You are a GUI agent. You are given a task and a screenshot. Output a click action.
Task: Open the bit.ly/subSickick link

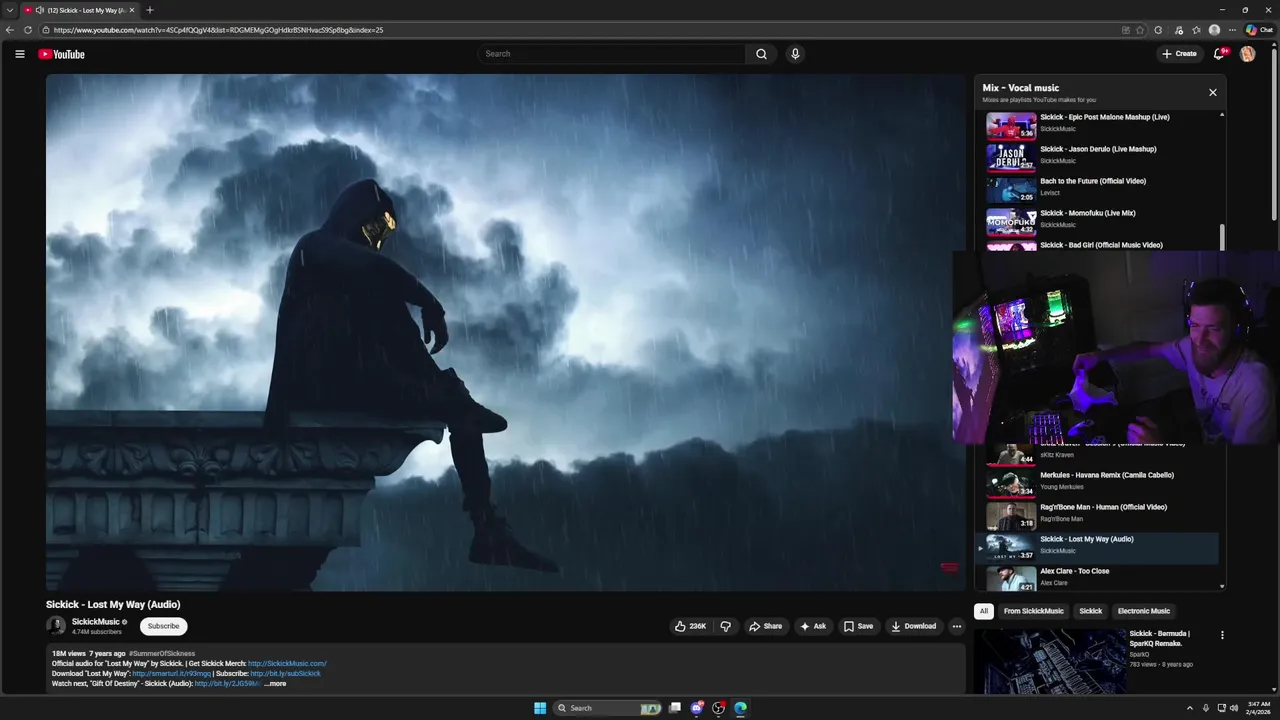pos(285,673)
